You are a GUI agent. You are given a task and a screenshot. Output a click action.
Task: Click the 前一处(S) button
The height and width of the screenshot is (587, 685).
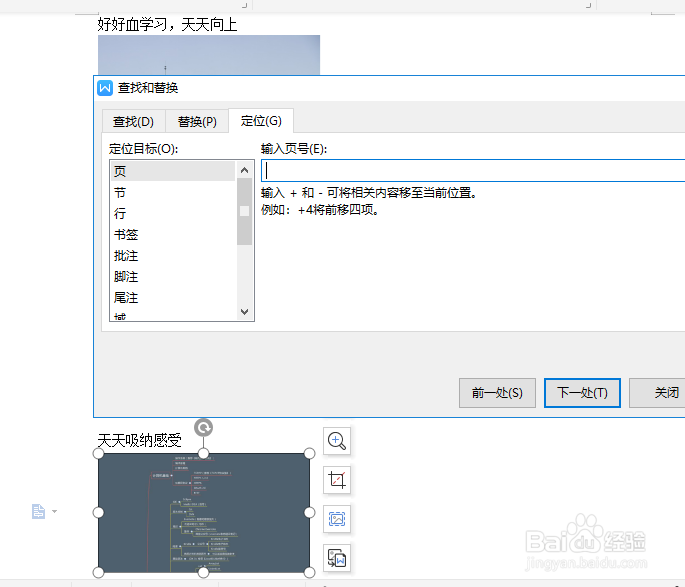pos(497,393)
